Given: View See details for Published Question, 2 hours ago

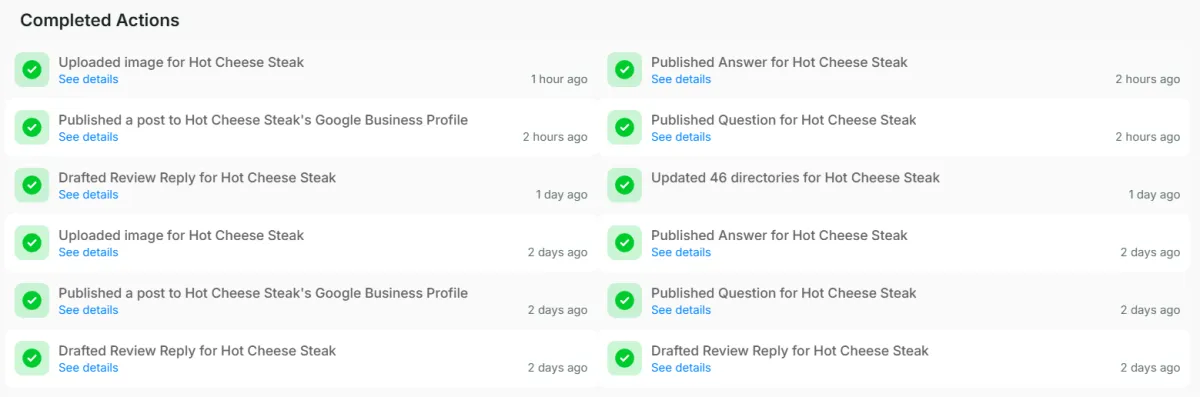Looking at the screenshot, I should point(681,137).
